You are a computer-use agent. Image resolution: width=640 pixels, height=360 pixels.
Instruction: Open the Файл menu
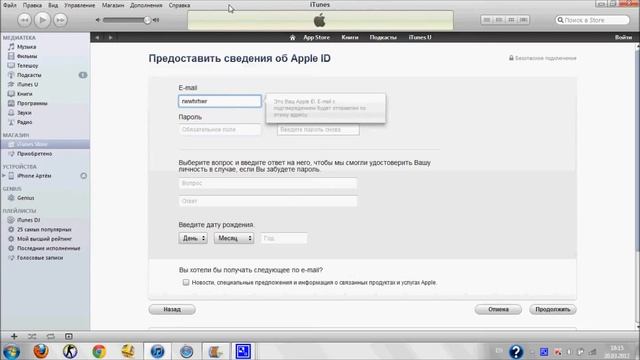pyautogui.click(x=10, y=5)
